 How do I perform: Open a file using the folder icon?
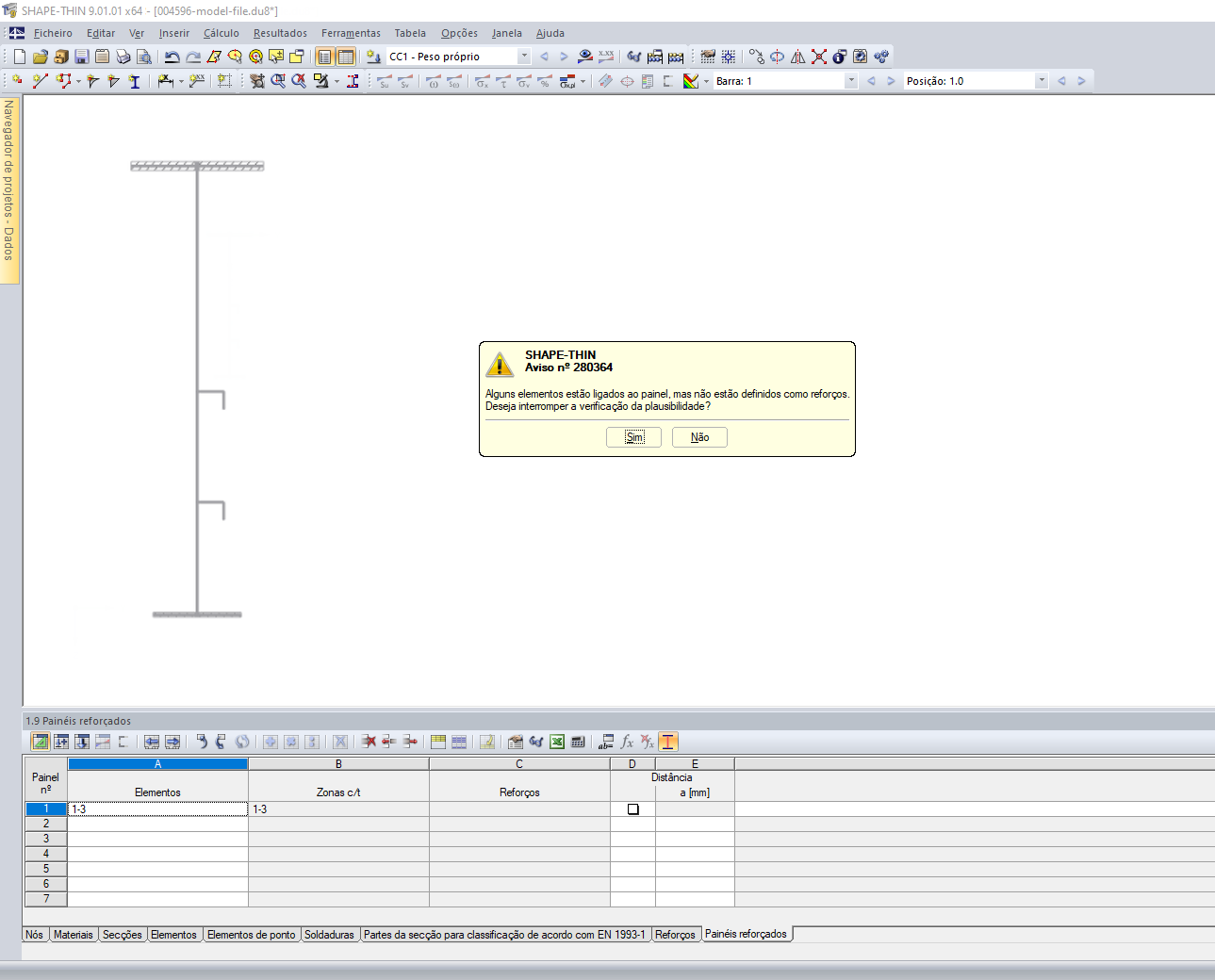40,57
